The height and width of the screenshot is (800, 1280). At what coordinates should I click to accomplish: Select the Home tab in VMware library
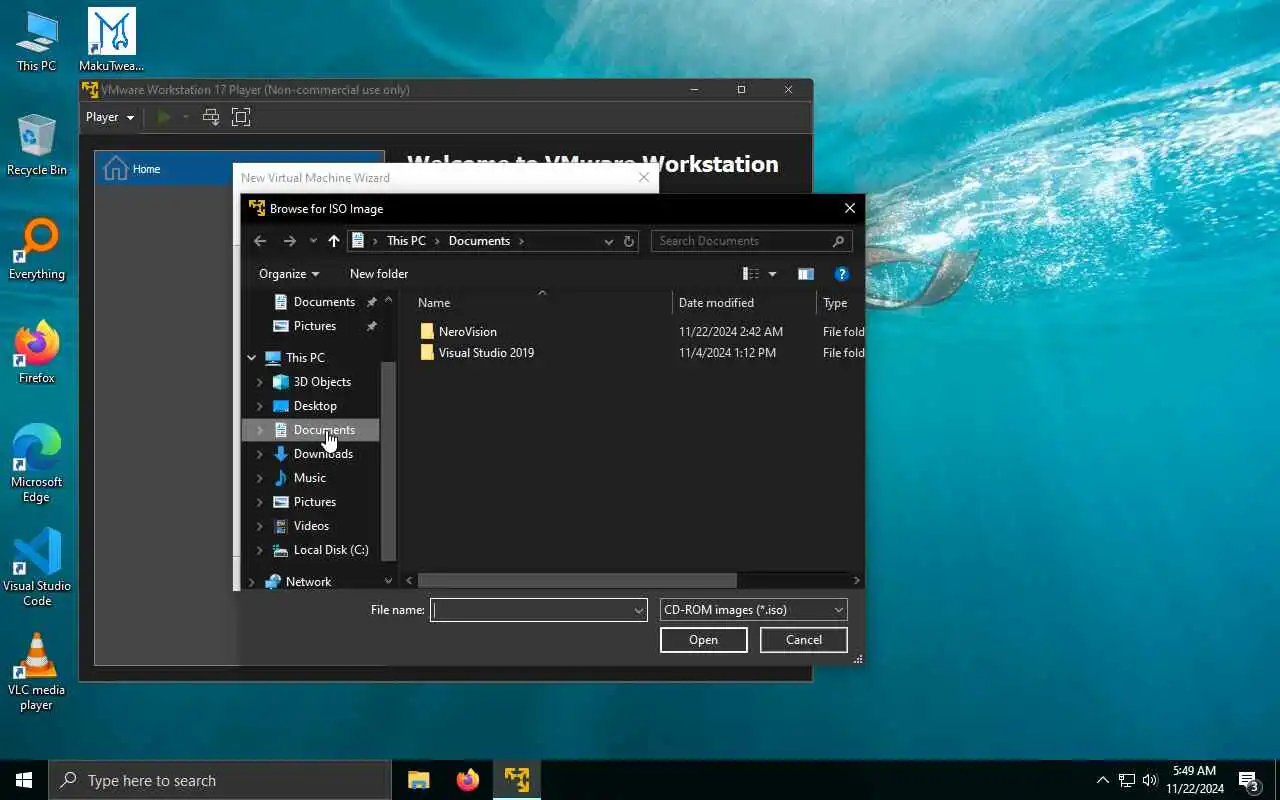[239, 169]
